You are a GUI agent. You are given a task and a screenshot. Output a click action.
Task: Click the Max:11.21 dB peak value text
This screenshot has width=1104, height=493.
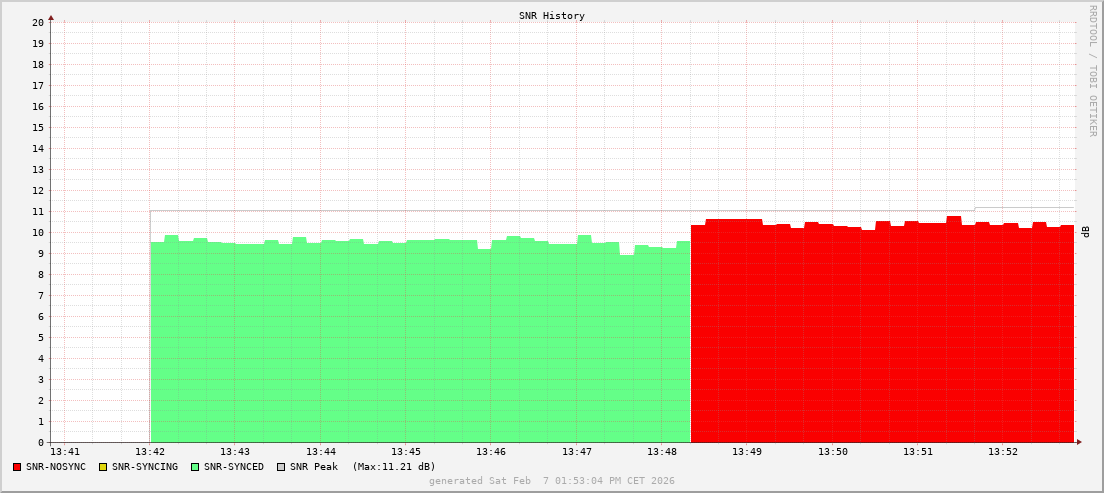pos(394,467)
